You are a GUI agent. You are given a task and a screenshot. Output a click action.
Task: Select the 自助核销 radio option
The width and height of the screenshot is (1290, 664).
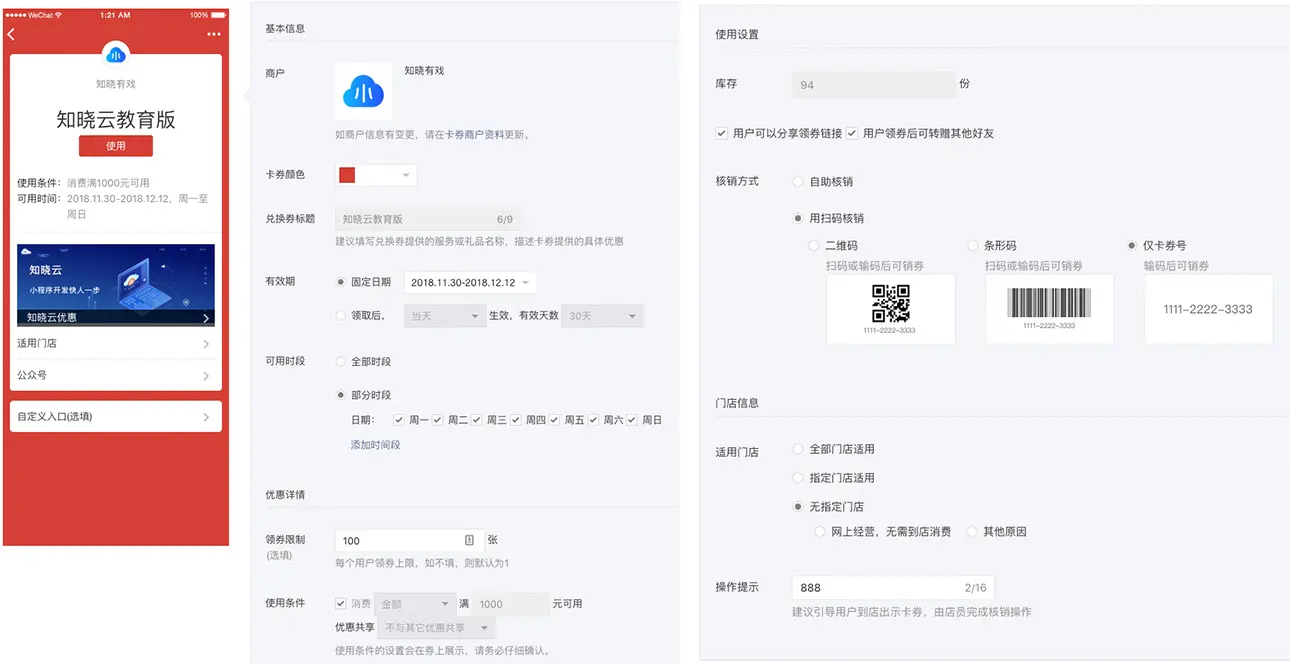pos(797,182)
